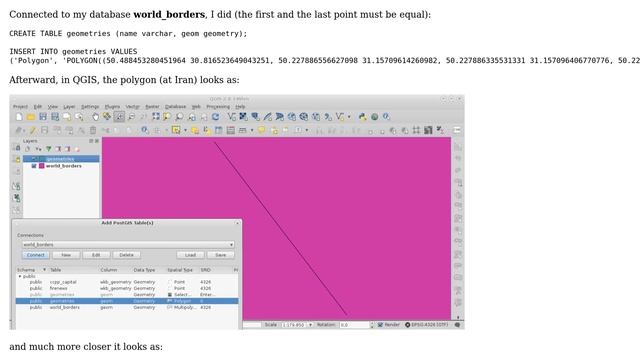Open the Python console icon
Image resolution: width=640 pixels, height=360 pixels.
click(362, 117)
